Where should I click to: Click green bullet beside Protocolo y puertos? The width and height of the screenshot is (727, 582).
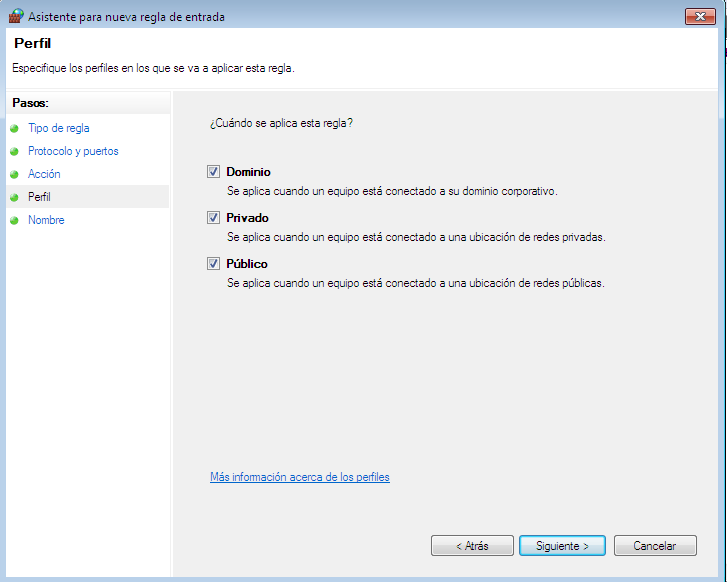click(14, 152)
